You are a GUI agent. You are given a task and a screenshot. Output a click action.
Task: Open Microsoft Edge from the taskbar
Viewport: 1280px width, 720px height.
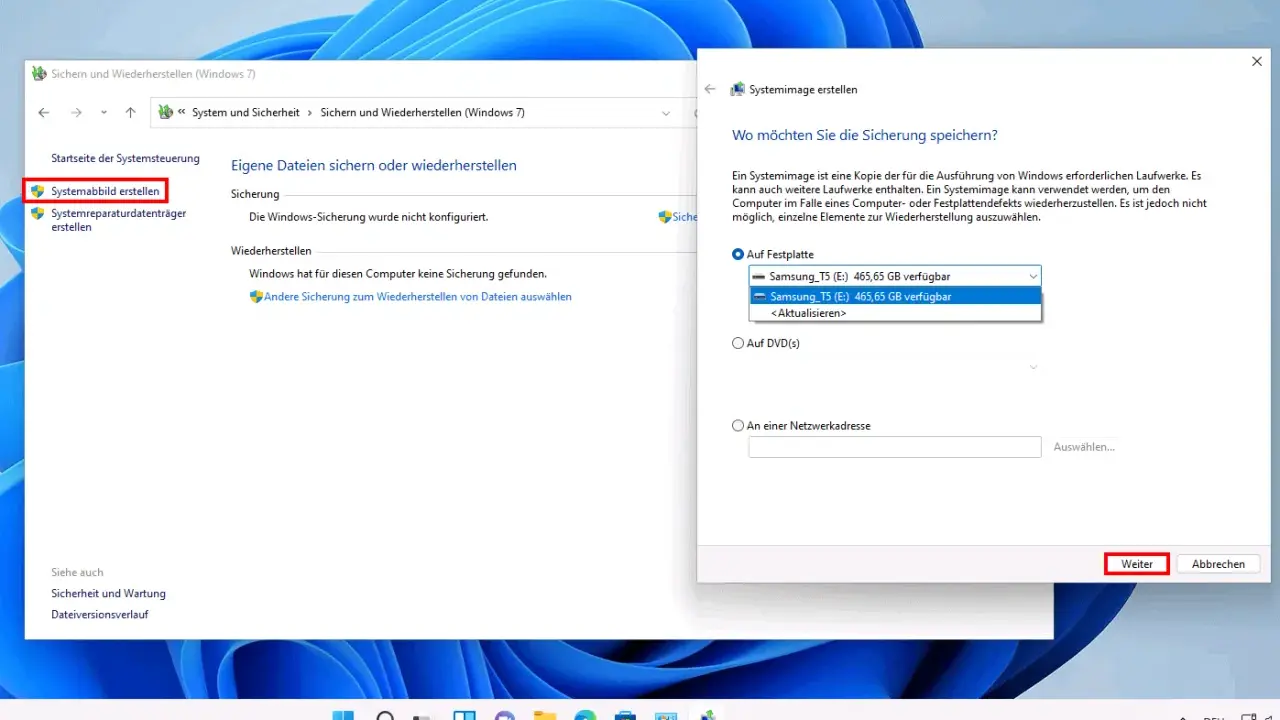pos(585,716)
